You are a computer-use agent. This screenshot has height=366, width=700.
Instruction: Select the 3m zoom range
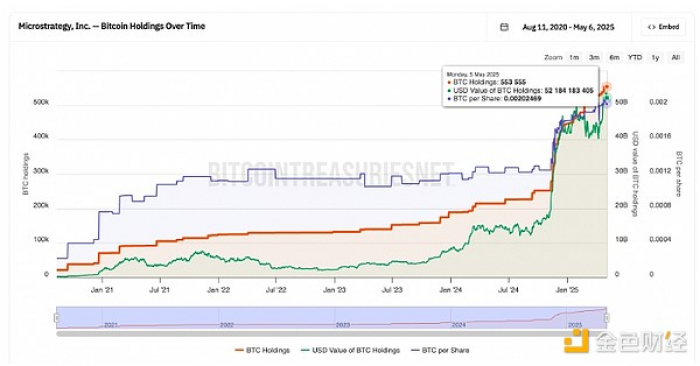594,58
